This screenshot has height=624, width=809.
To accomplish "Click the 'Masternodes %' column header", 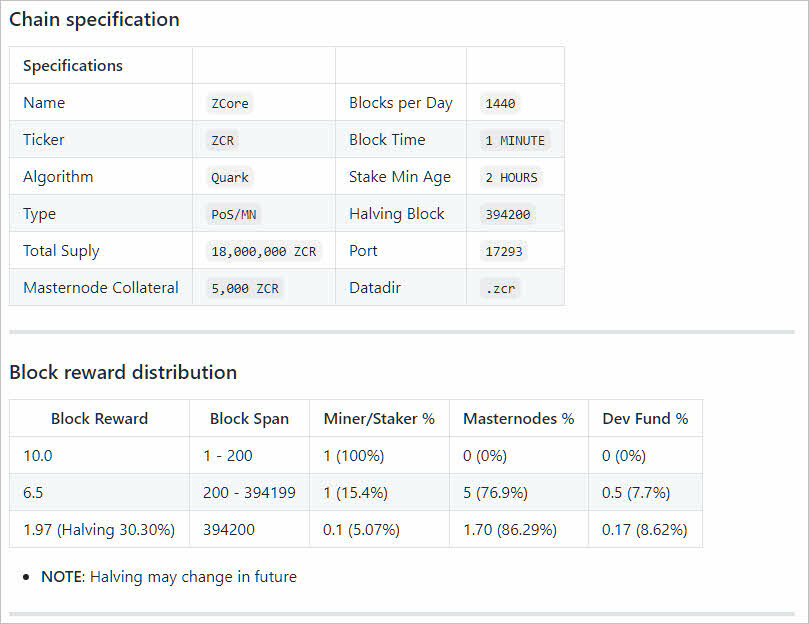I will tap(518, 419).
